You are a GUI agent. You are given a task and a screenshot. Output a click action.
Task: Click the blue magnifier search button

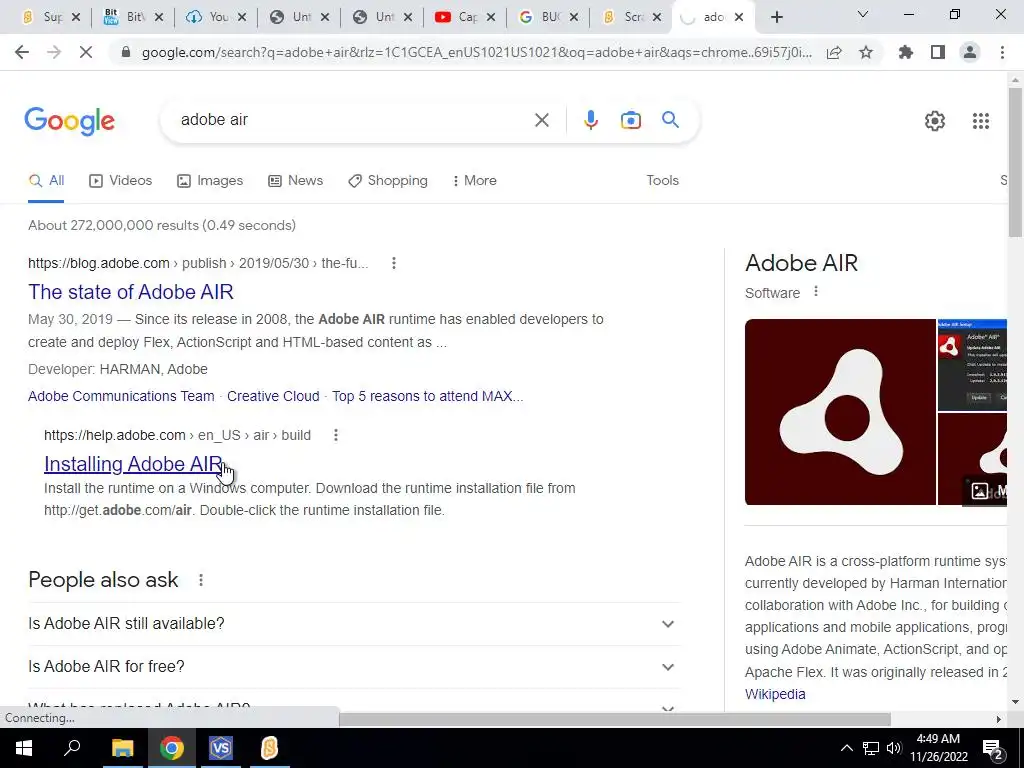pos(670,120)
